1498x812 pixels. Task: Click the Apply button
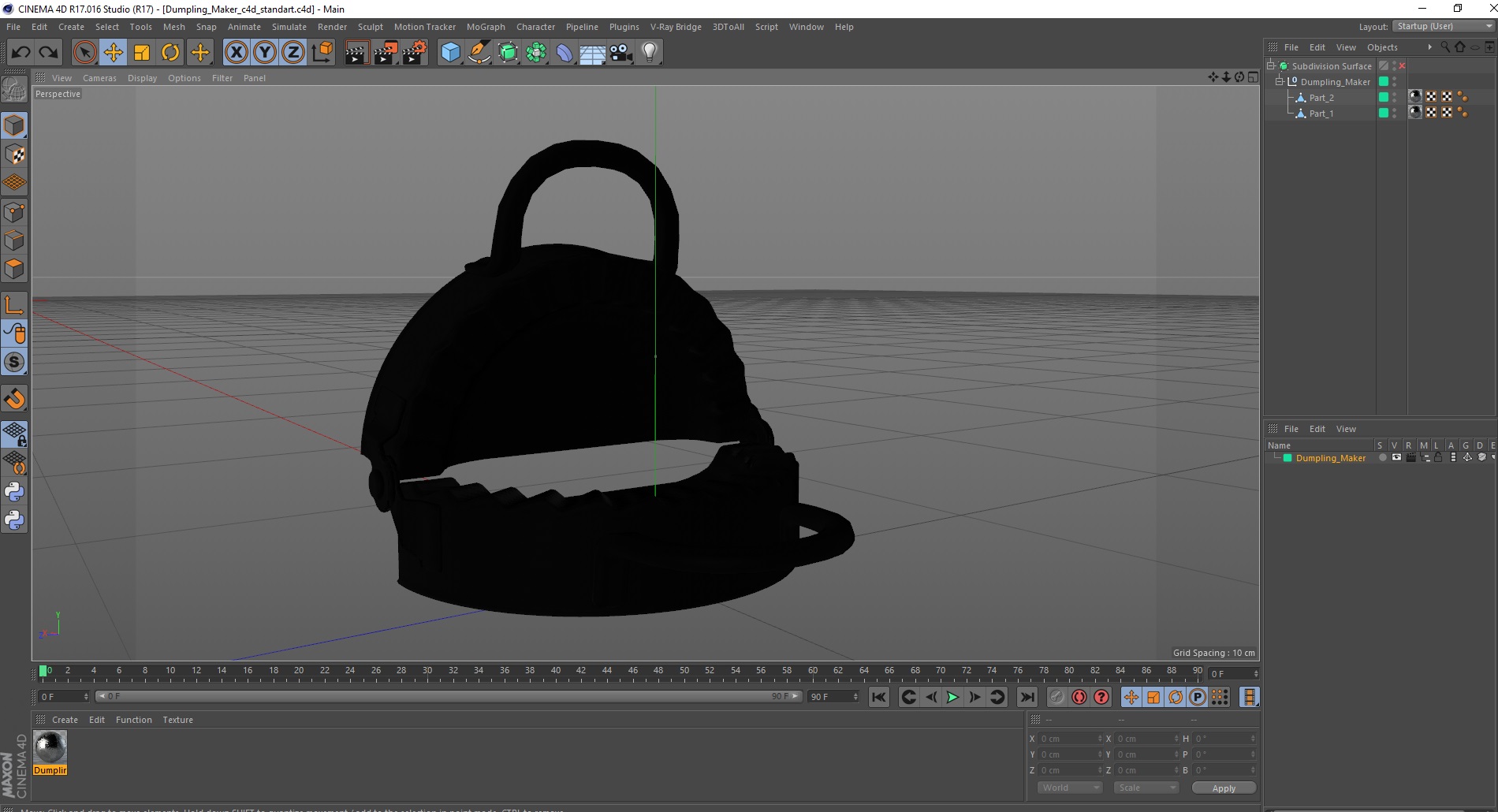coord(1224,788)
